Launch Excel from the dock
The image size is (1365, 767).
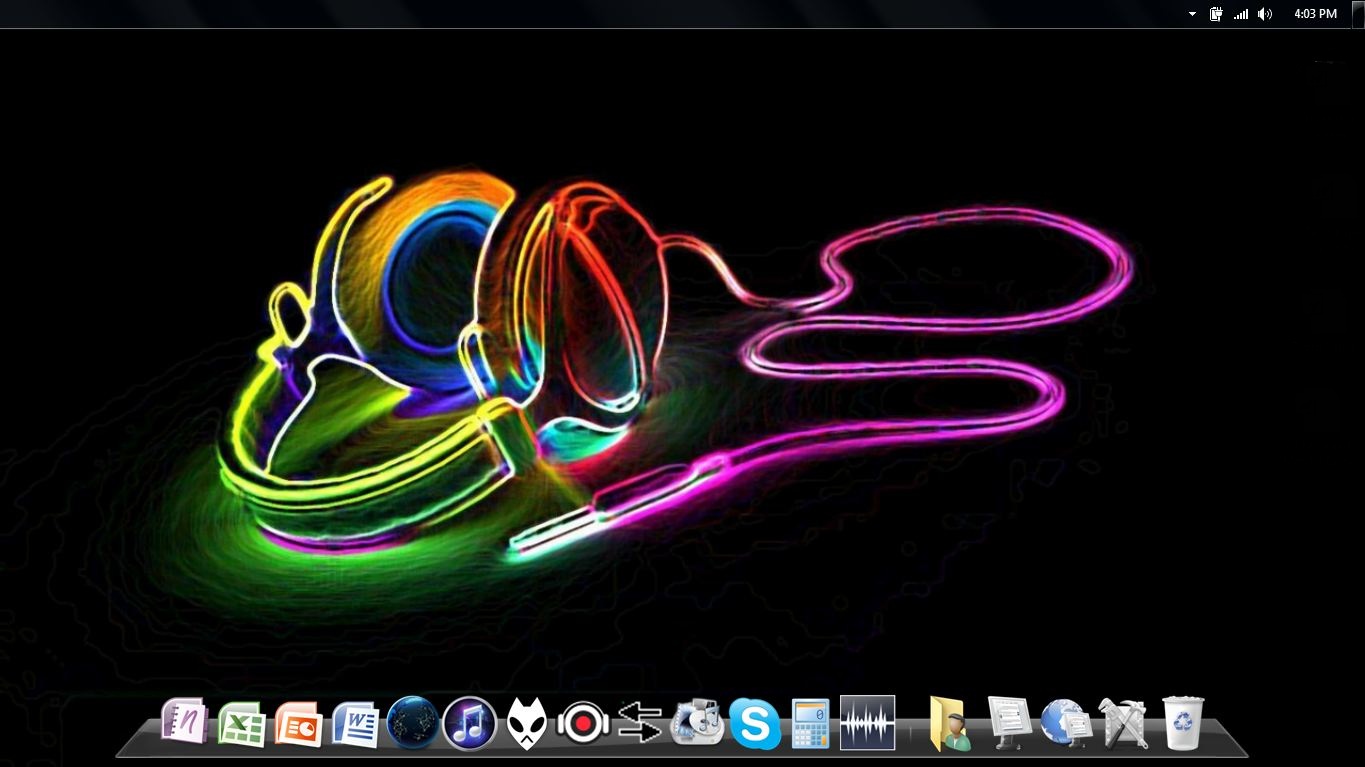[241, 723]
